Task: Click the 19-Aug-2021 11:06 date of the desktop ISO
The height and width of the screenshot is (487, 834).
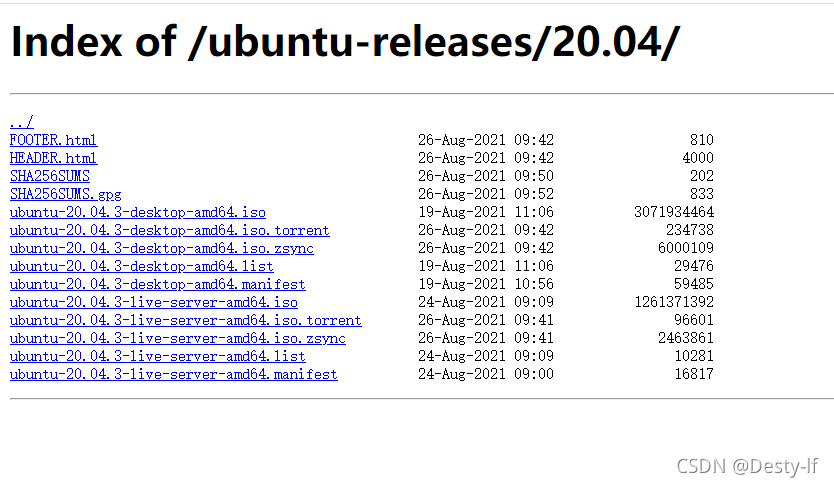Action: tap(486, 212)
